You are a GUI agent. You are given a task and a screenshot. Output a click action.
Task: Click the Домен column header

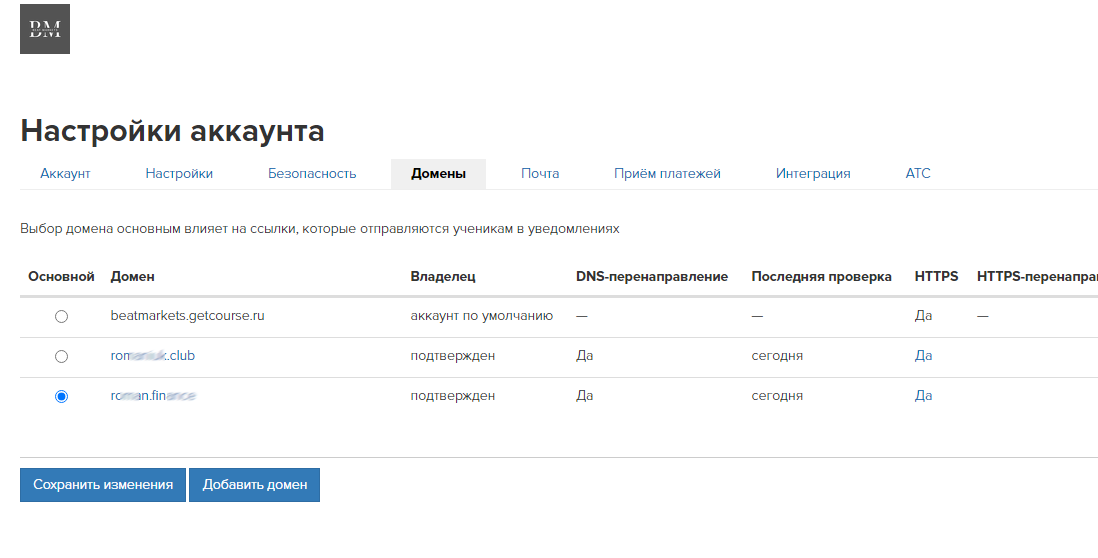(x=132, y=277)
